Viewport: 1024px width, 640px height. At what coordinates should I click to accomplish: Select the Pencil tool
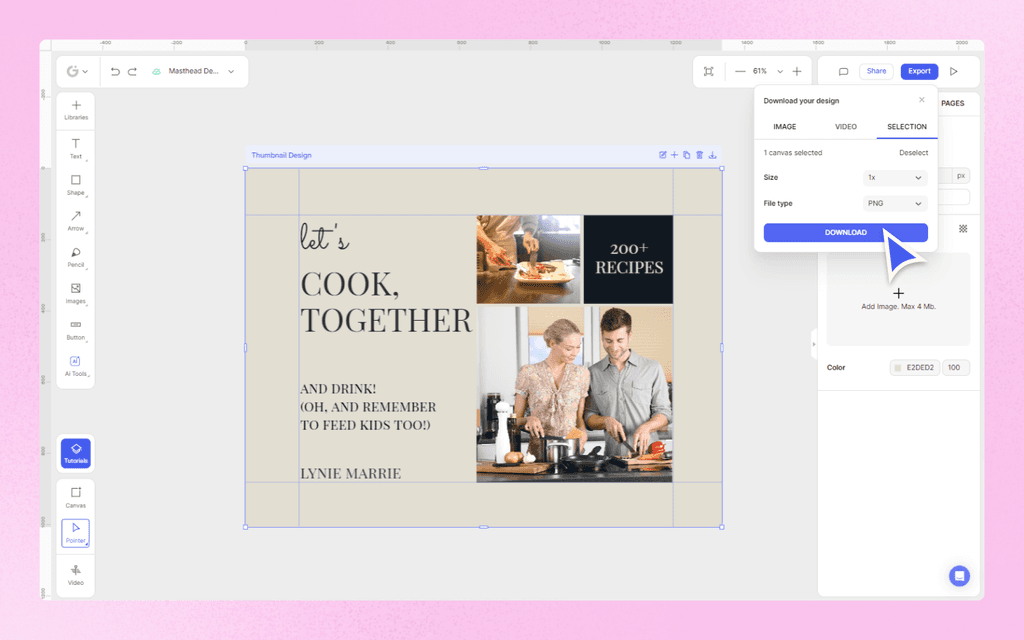click(76, 258)
